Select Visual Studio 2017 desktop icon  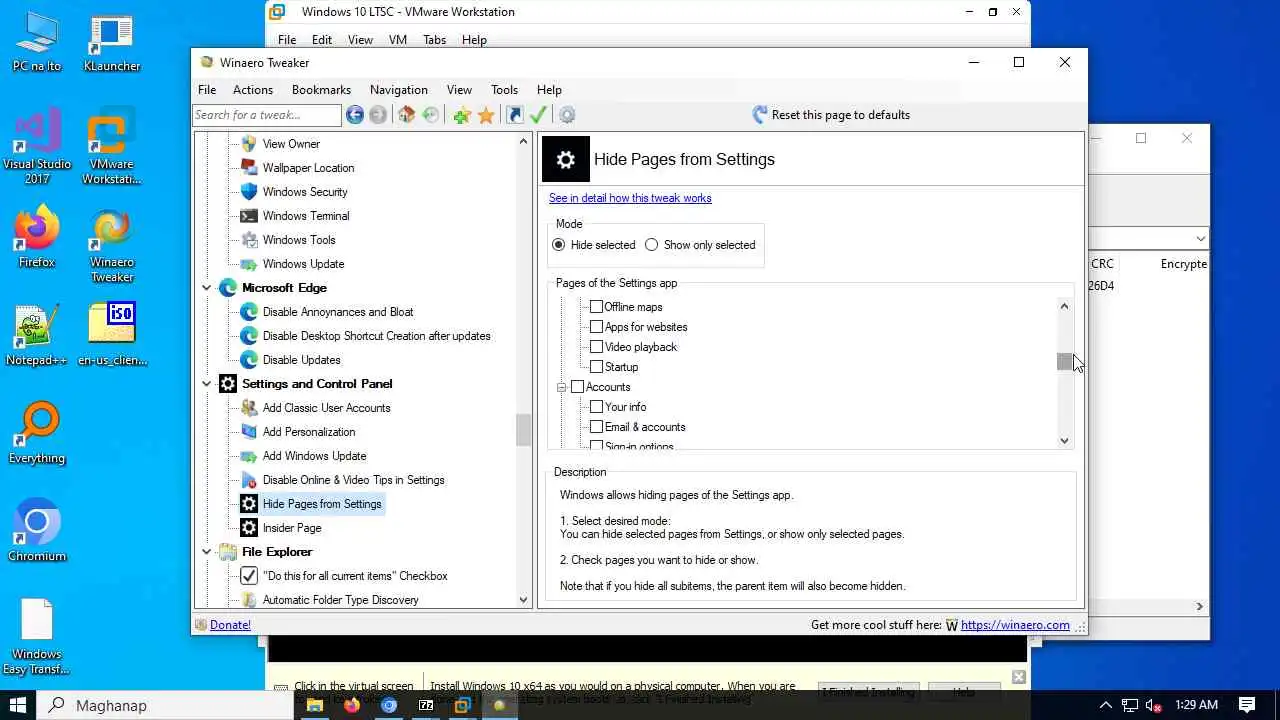tap(37, 148)
